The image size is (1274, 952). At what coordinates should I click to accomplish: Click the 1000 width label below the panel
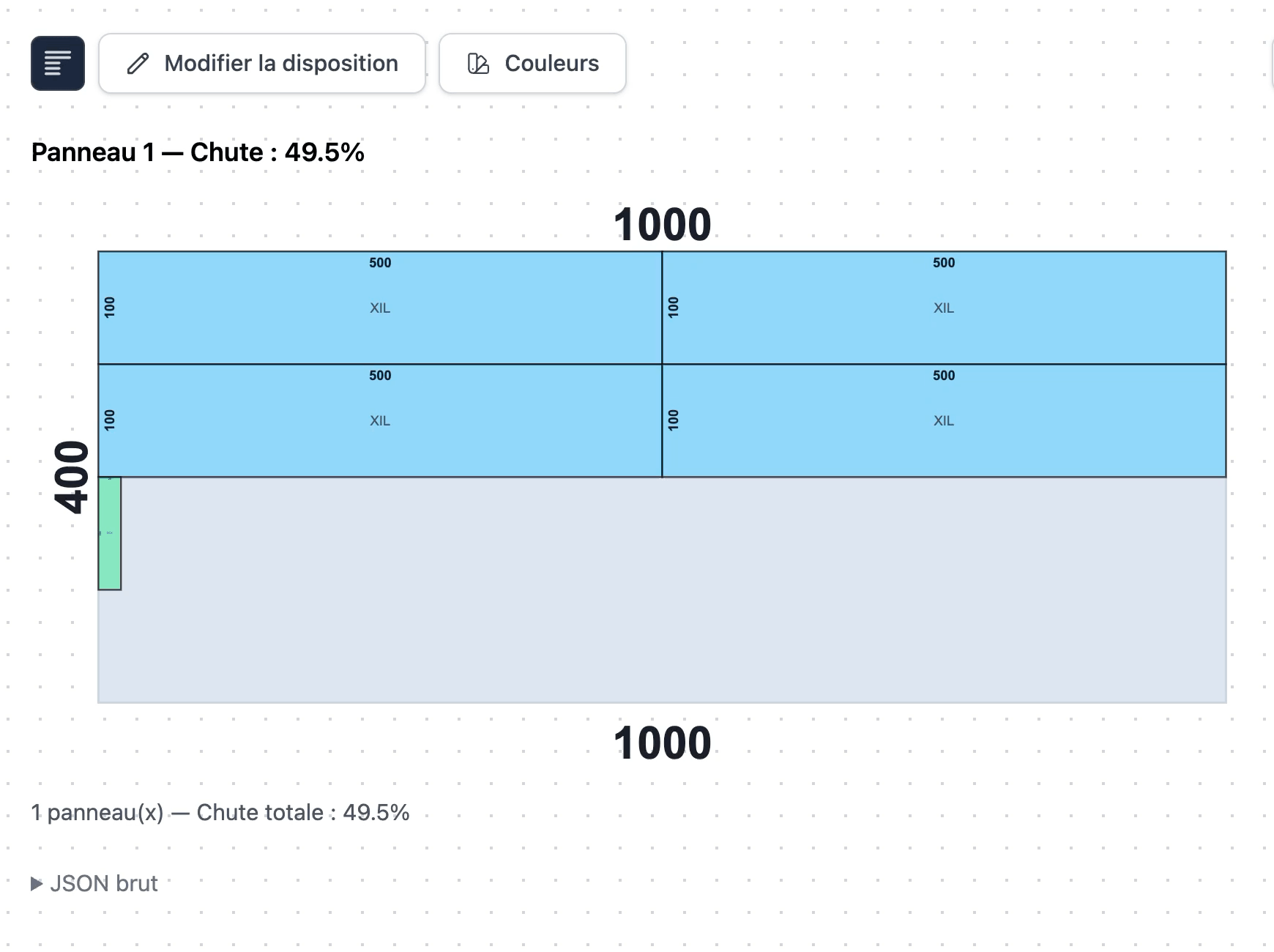pyautogui.click(x=662, y=743)
